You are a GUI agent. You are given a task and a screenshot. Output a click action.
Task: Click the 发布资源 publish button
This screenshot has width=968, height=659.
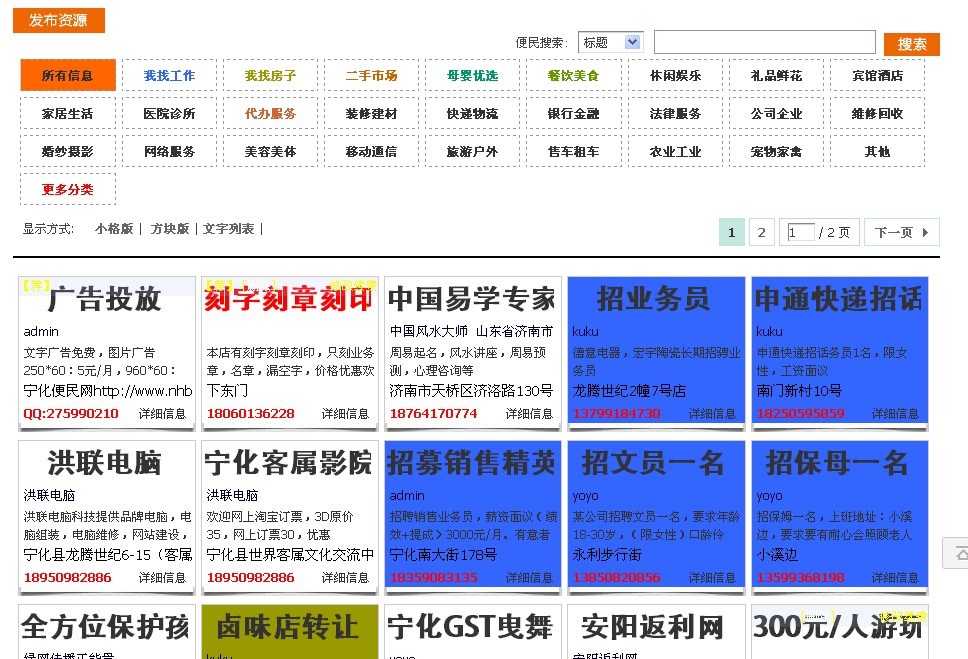pos(58,20)
